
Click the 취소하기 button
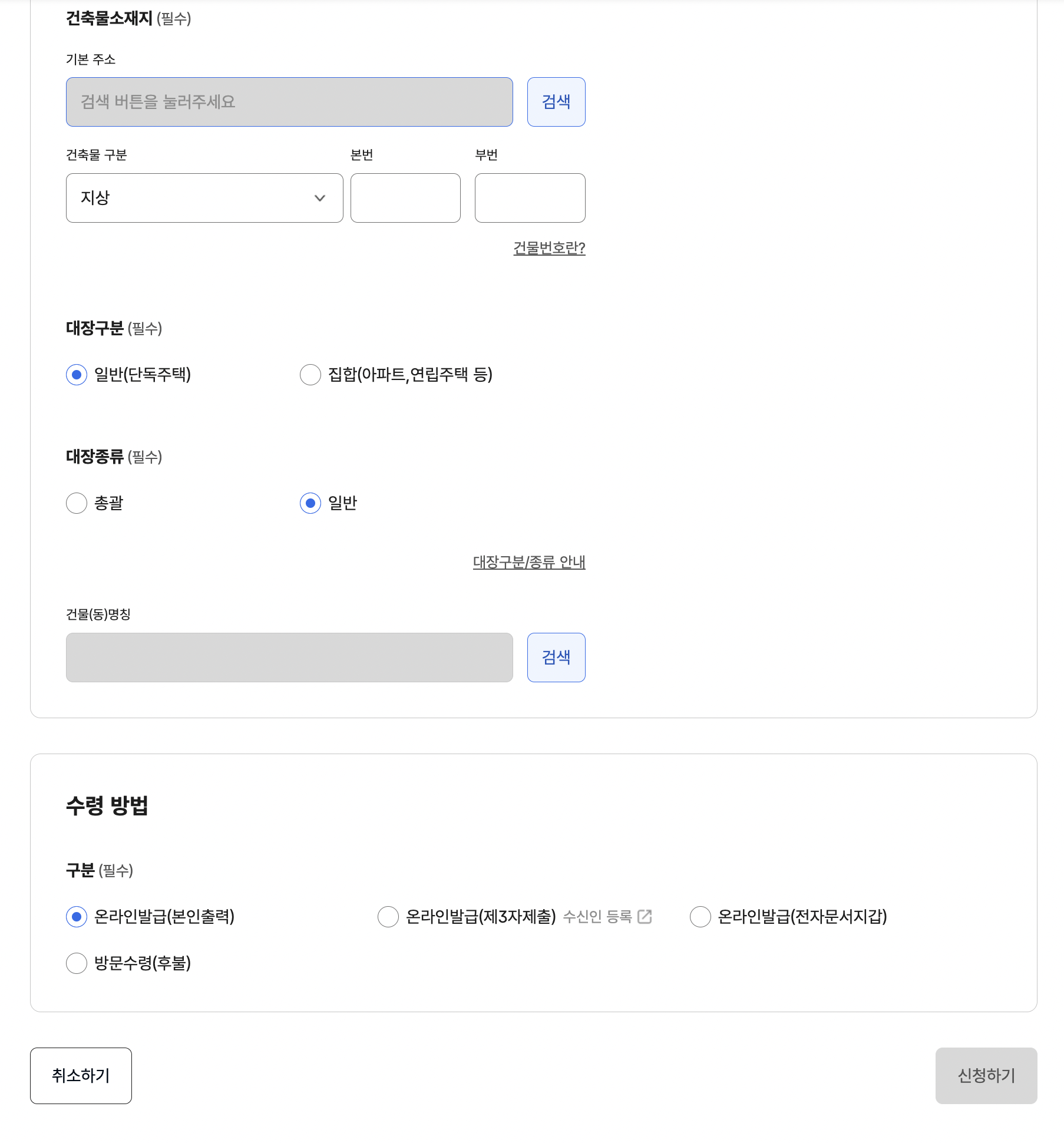click(81, 1076)
